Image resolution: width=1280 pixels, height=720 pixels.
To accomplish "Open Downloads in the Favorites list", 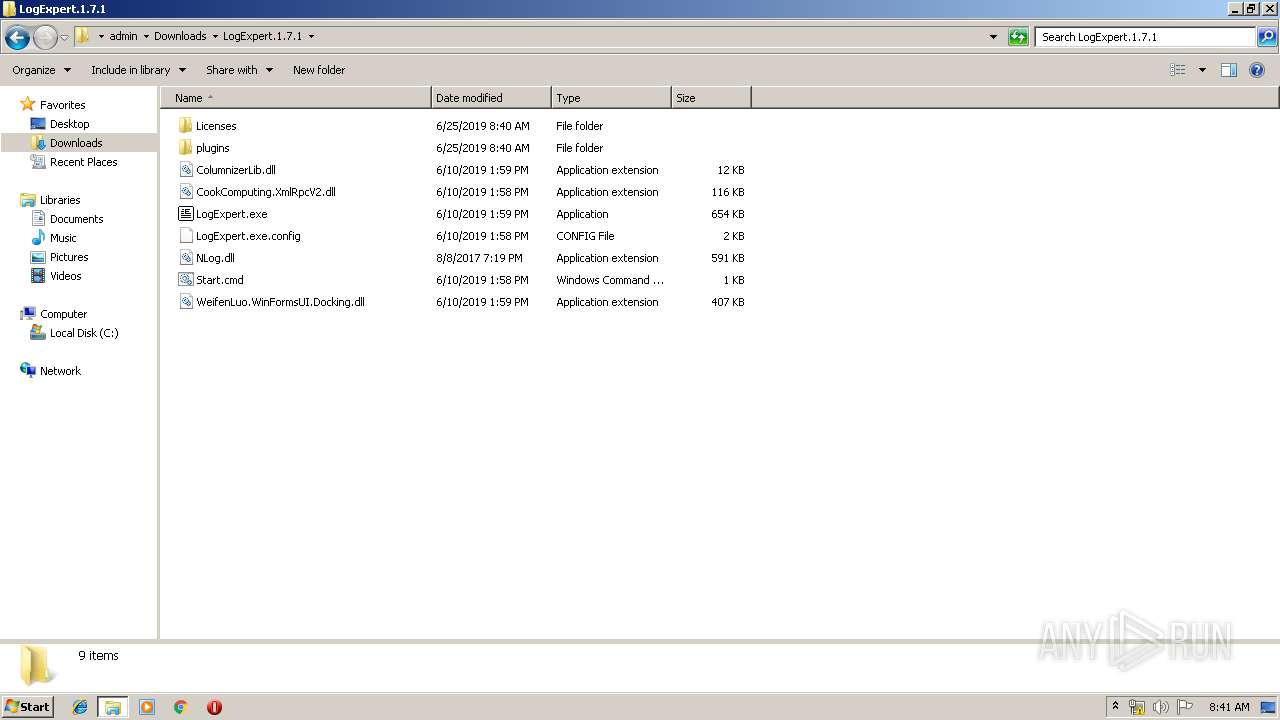I will (76, 143).
